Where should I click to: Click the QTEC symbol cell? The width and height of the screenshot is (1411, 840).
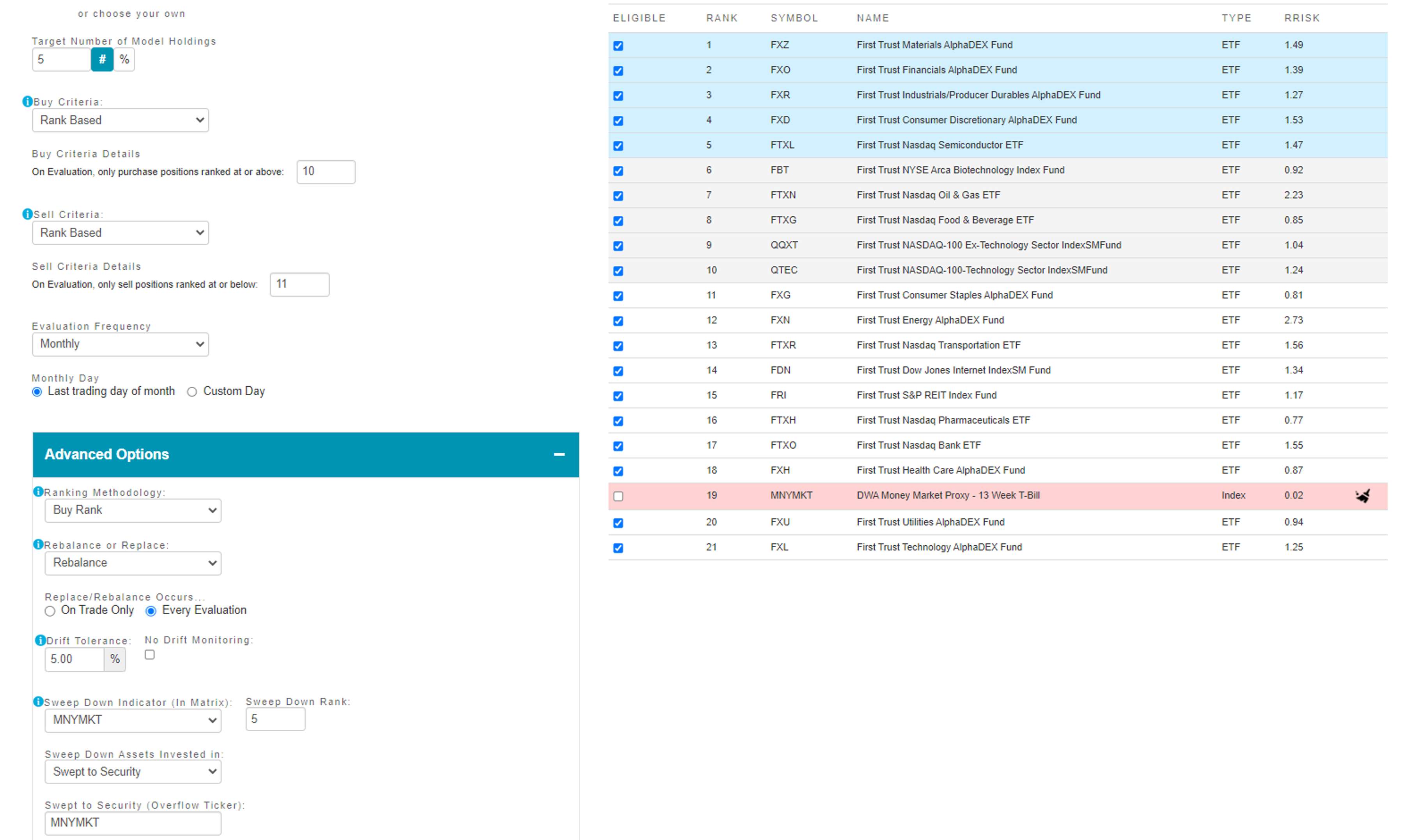(783, 270)
